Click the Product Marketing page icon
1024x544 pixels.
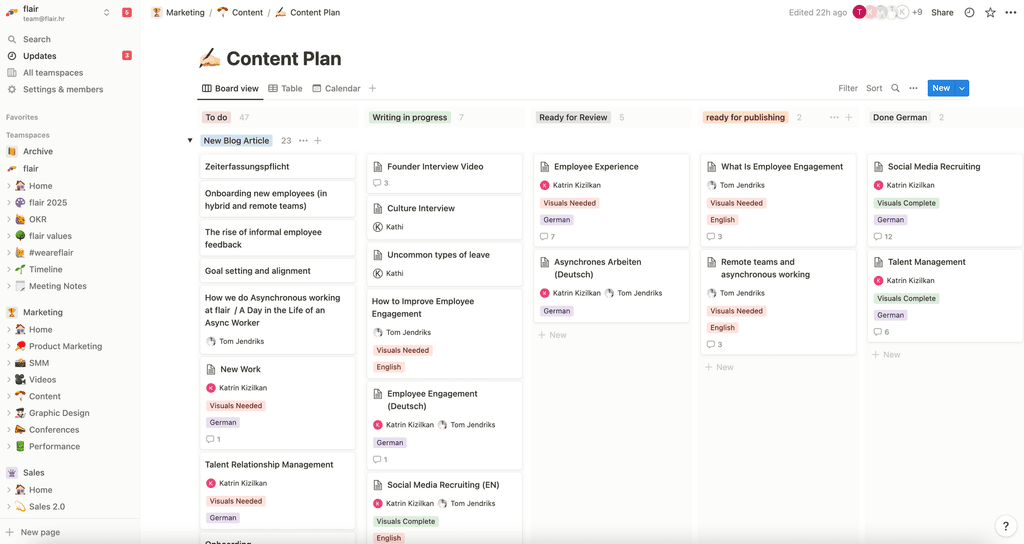(20, 346)
